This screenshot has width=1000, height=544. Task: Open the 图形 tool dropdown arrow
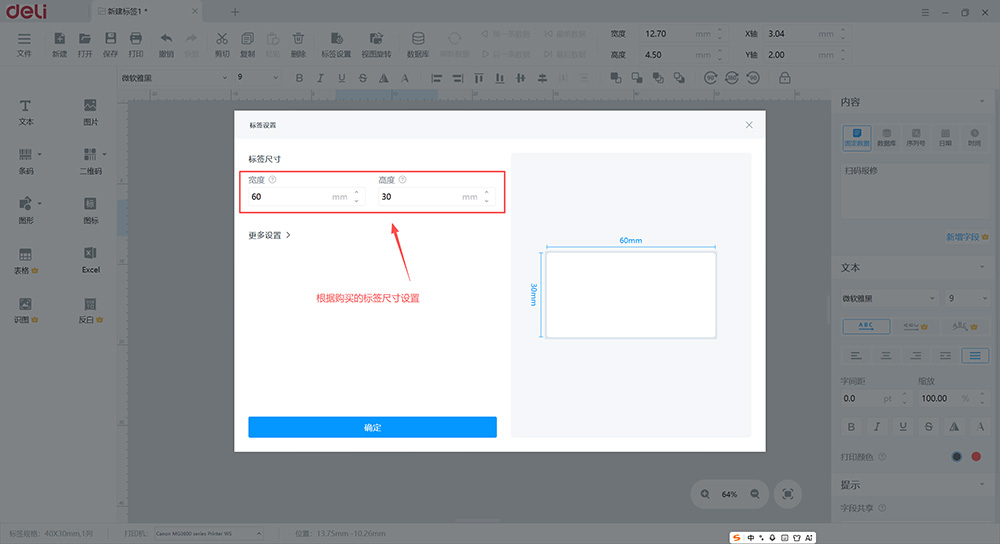[40, 203]
